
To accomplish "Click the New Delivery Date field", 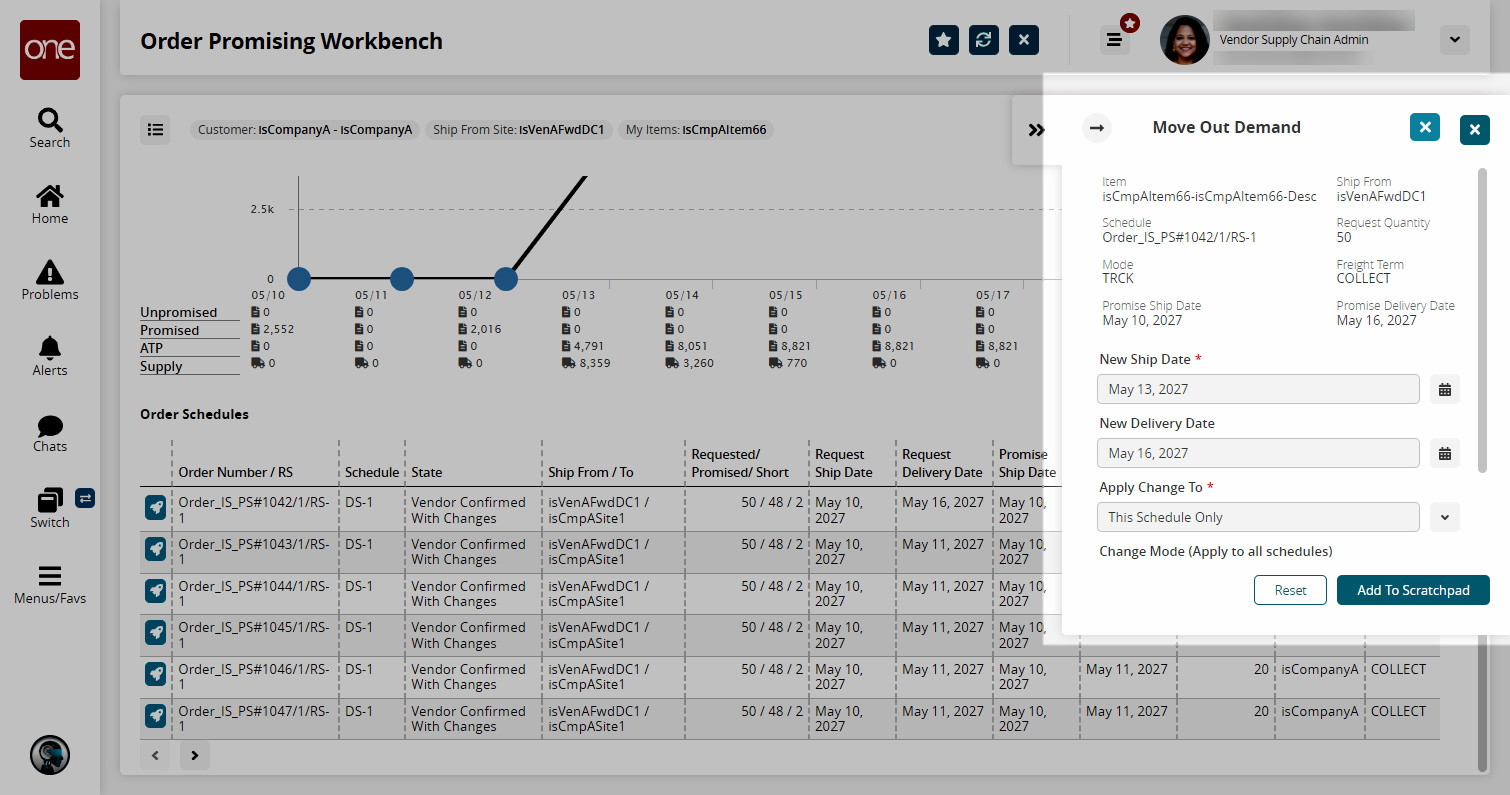I will click(1258, 453).
